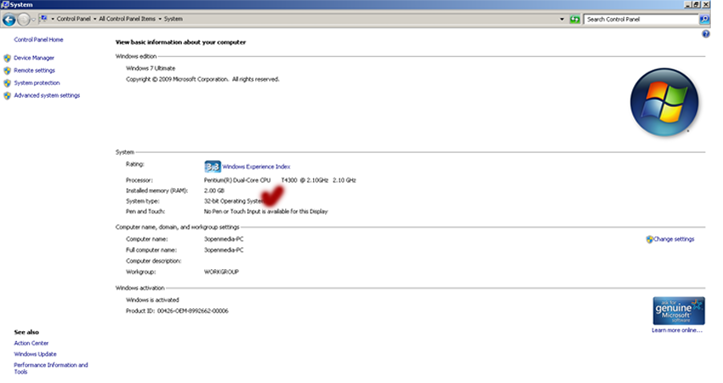Click the address bar refresh button
The width and height of the screenshot is (723, 383).
click(x=575, y=19)
